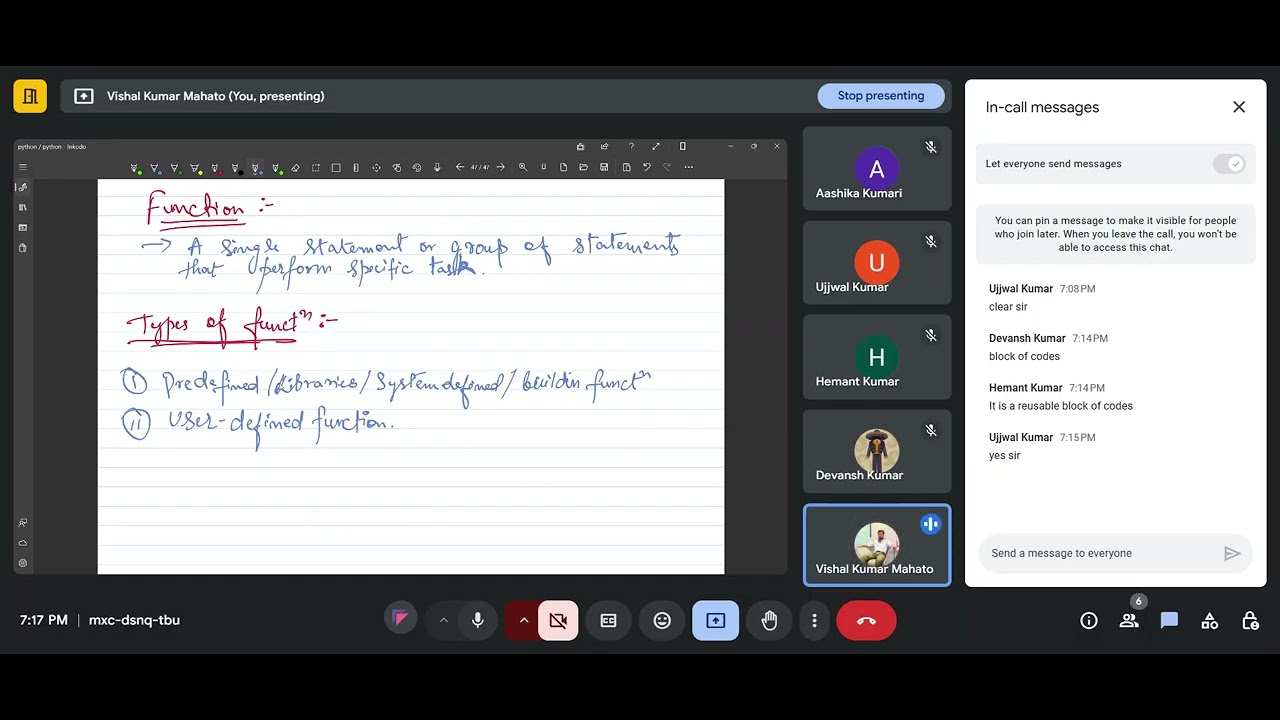Toggle the chat panel icon
The width and height of the screenshot is (1280, 720).
click(x=1169, y=621)
